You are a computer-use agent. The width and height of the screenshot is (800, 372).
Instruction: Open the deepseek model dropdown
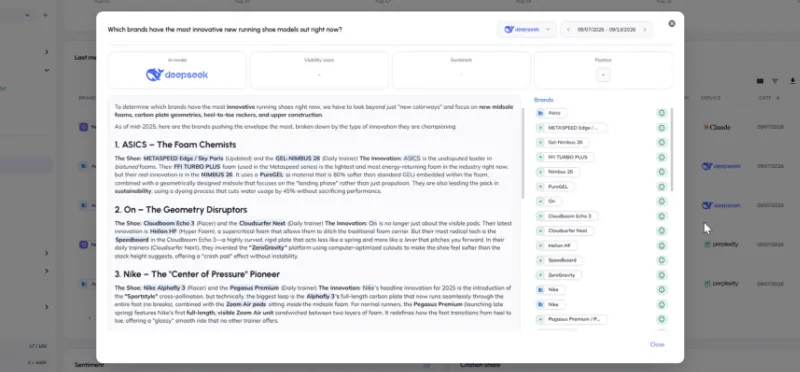tap(527, 30)
